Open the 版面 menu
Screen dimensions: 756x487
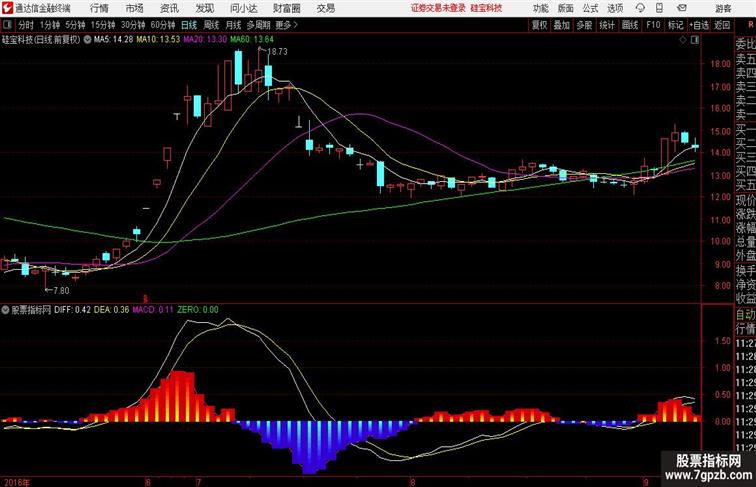tap(566, 8)
